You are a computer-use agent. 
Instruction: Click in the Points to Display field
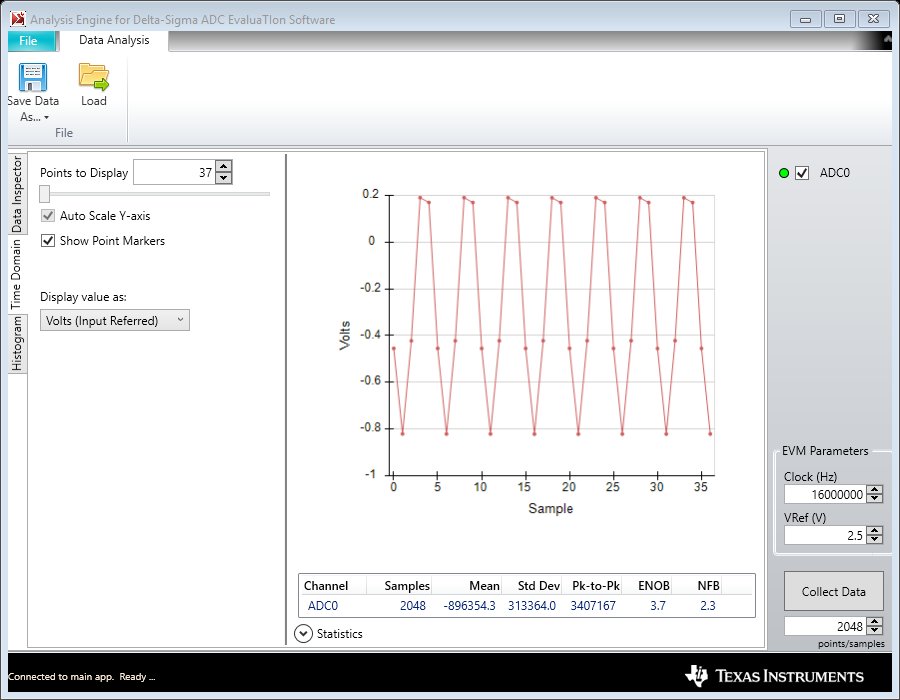tap(174, 172)
